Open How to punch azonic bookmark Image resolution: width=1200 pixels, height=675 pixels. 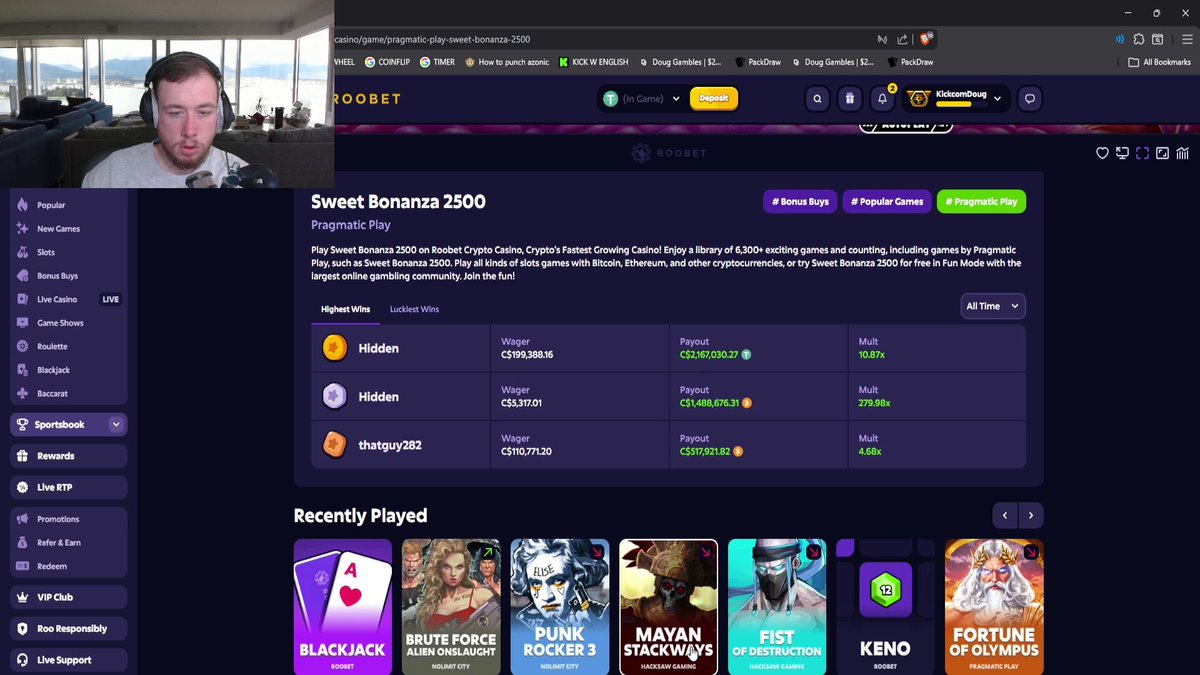point(507,62)
